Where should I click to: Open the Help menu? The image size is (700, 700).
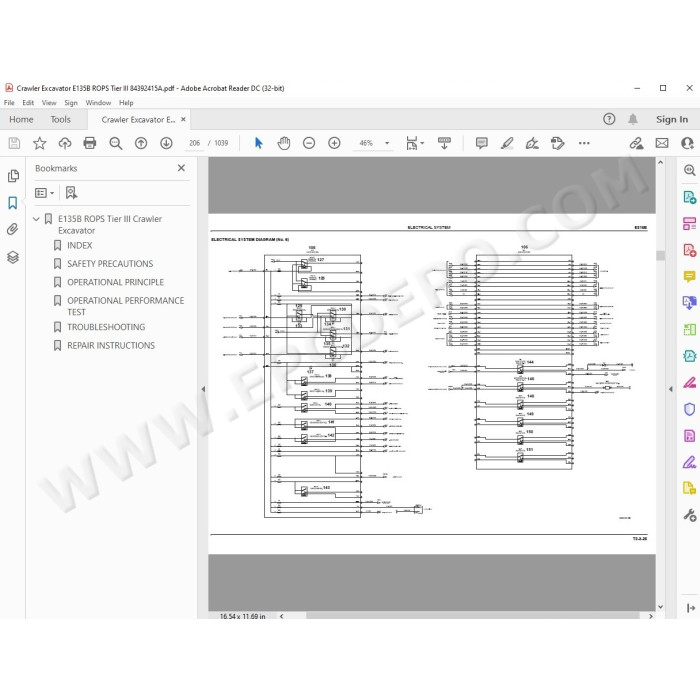[x=126, y=103]
